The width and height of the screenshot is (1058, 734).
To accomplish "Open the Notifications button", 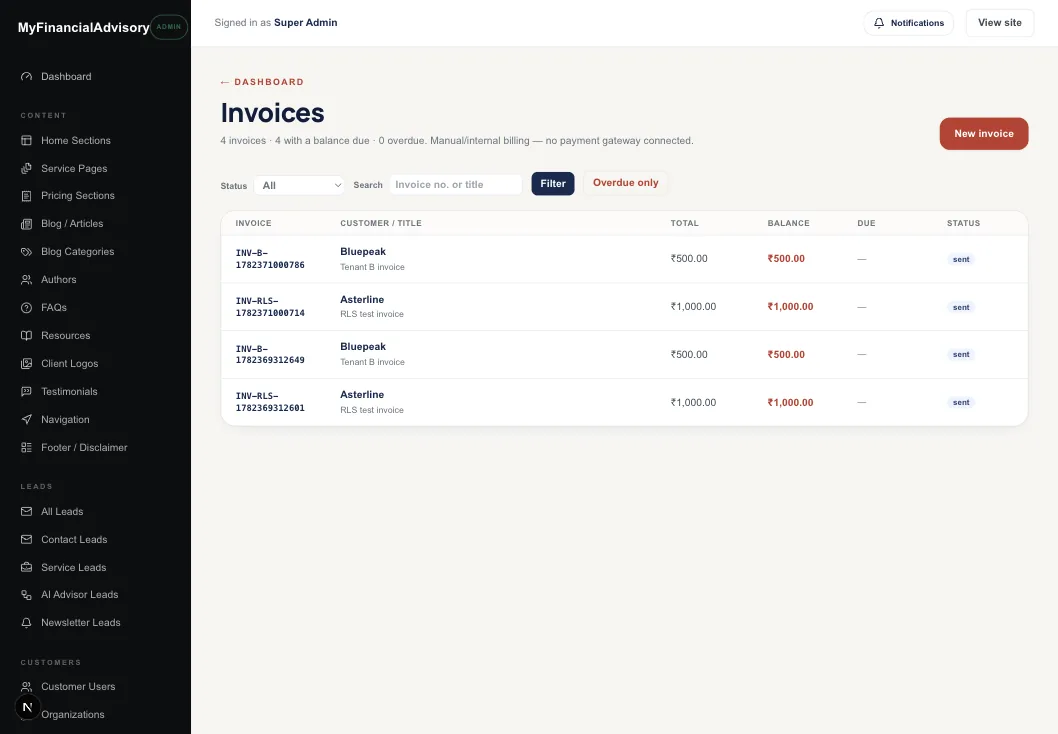I will 908,23.
